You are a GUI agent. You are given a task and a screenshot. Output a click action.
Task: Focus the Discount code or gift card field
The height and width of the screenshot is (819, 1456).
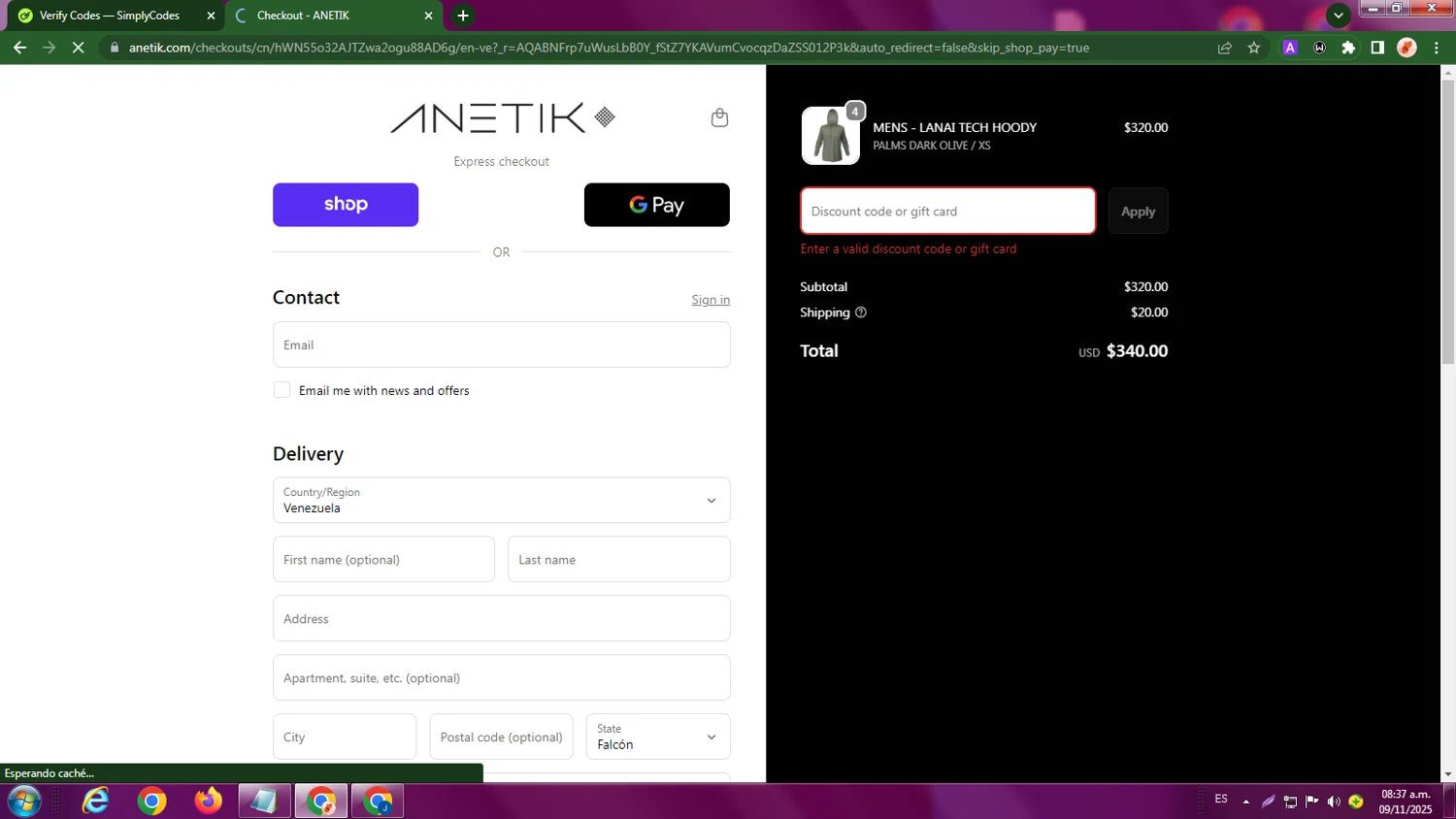point(948,211)
